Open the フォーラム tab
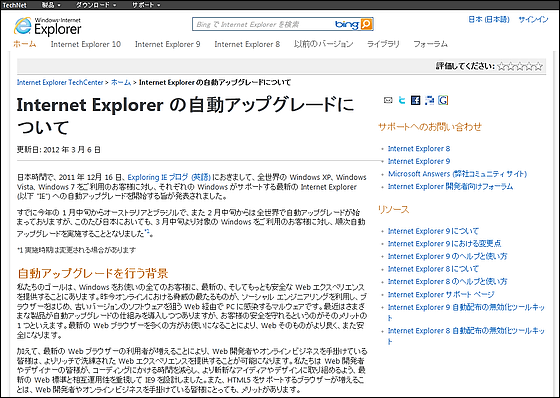The height and width of the screenshot is (398, 560). coord(430,44)
